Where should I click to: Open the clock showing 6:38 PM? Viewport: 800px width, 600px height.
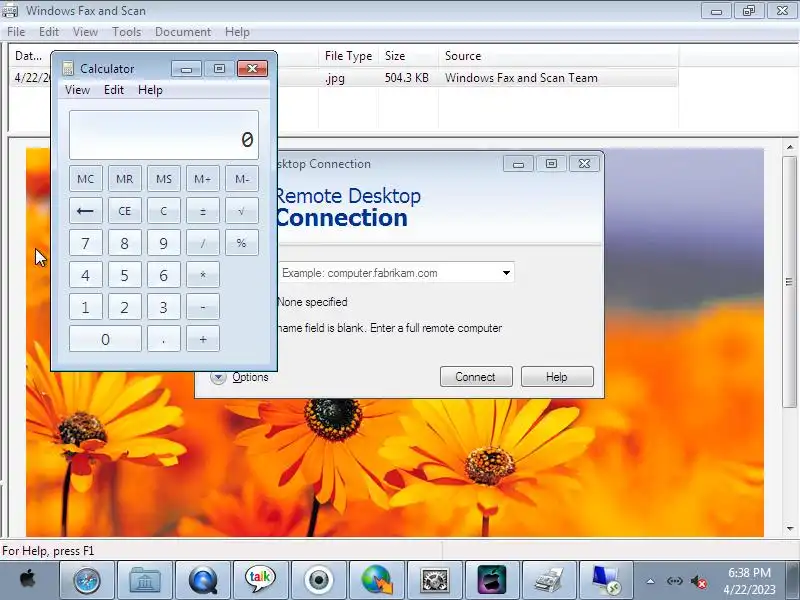[x=749, y=581]
